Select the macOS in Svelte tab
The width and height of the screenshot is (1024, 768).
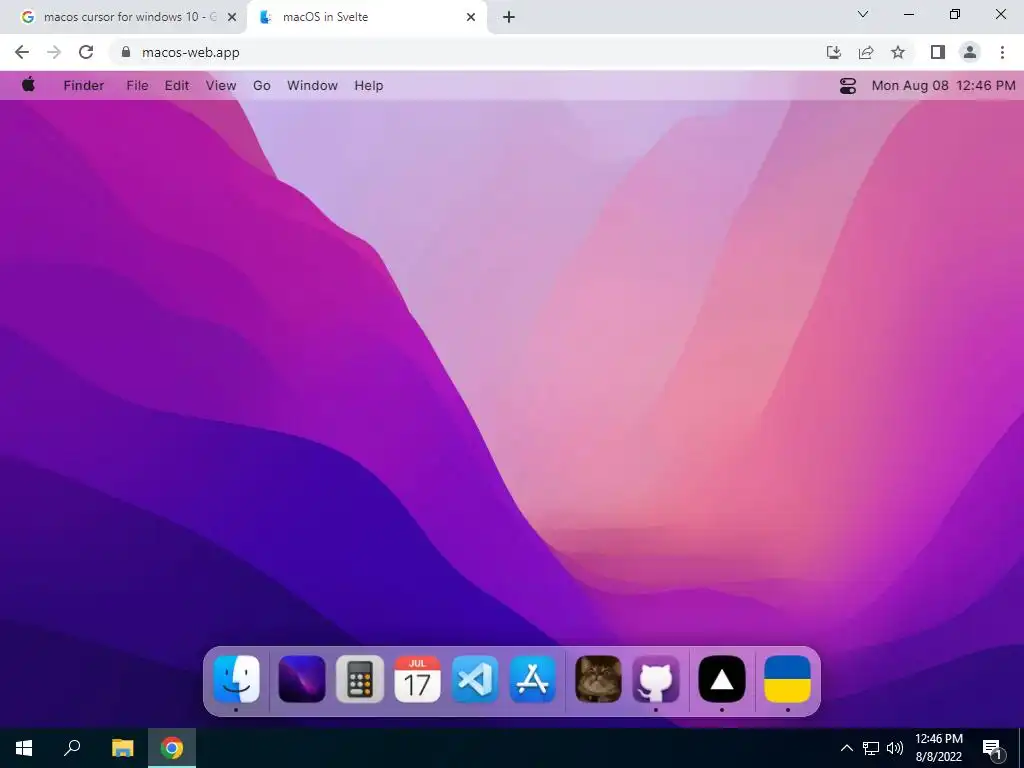366,17
